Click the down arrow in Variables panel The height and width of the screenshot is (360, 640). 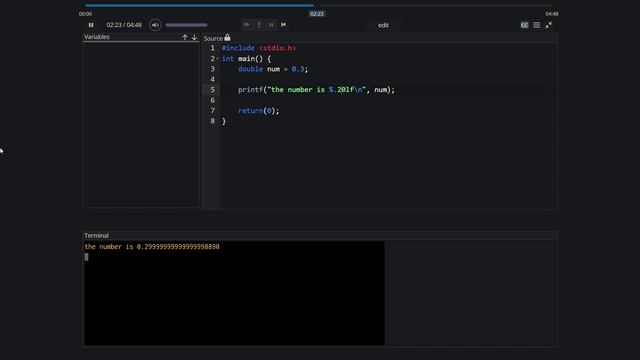tap(194, 37)
